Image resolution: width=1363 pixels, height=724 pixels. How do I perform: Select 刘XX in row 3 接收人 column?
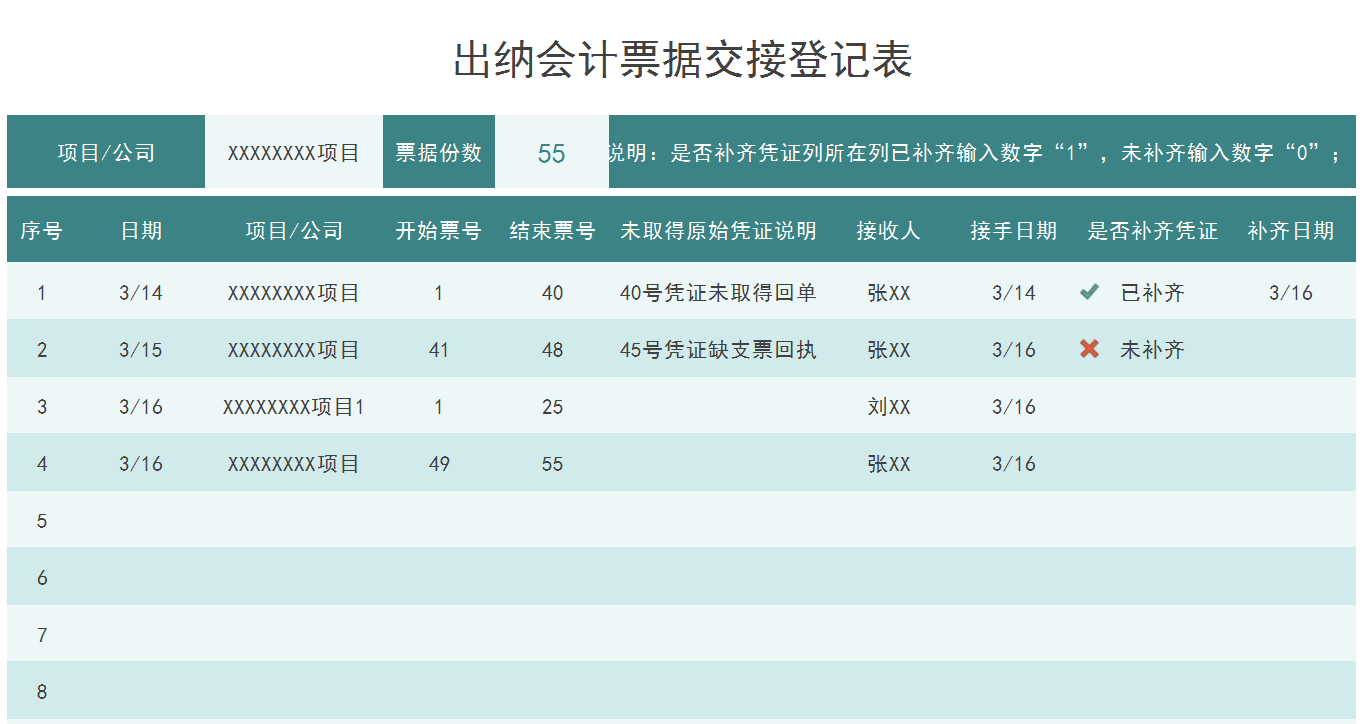(888, 406)
